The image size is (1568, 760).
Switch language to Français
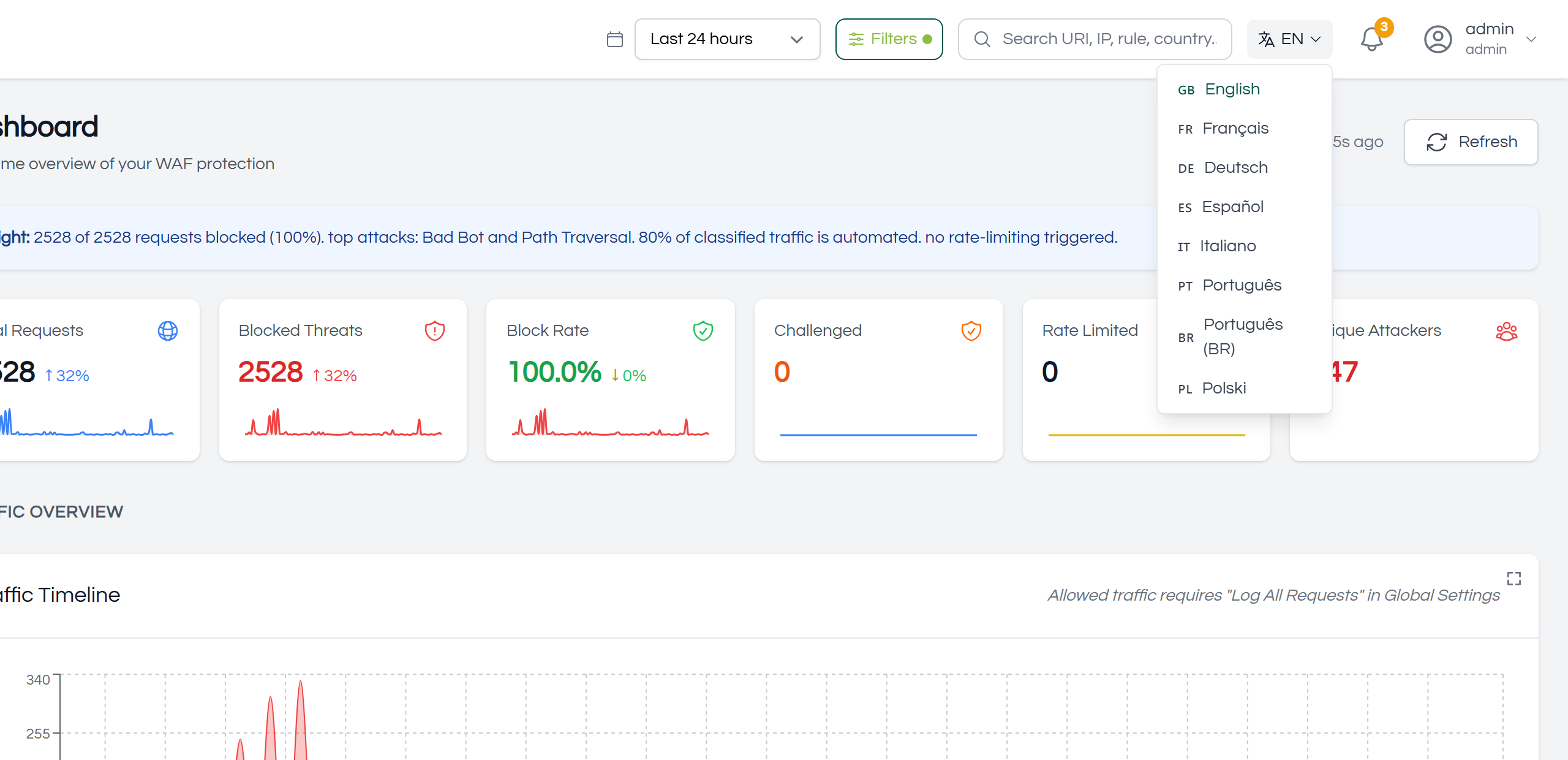tap(1244, 129)
